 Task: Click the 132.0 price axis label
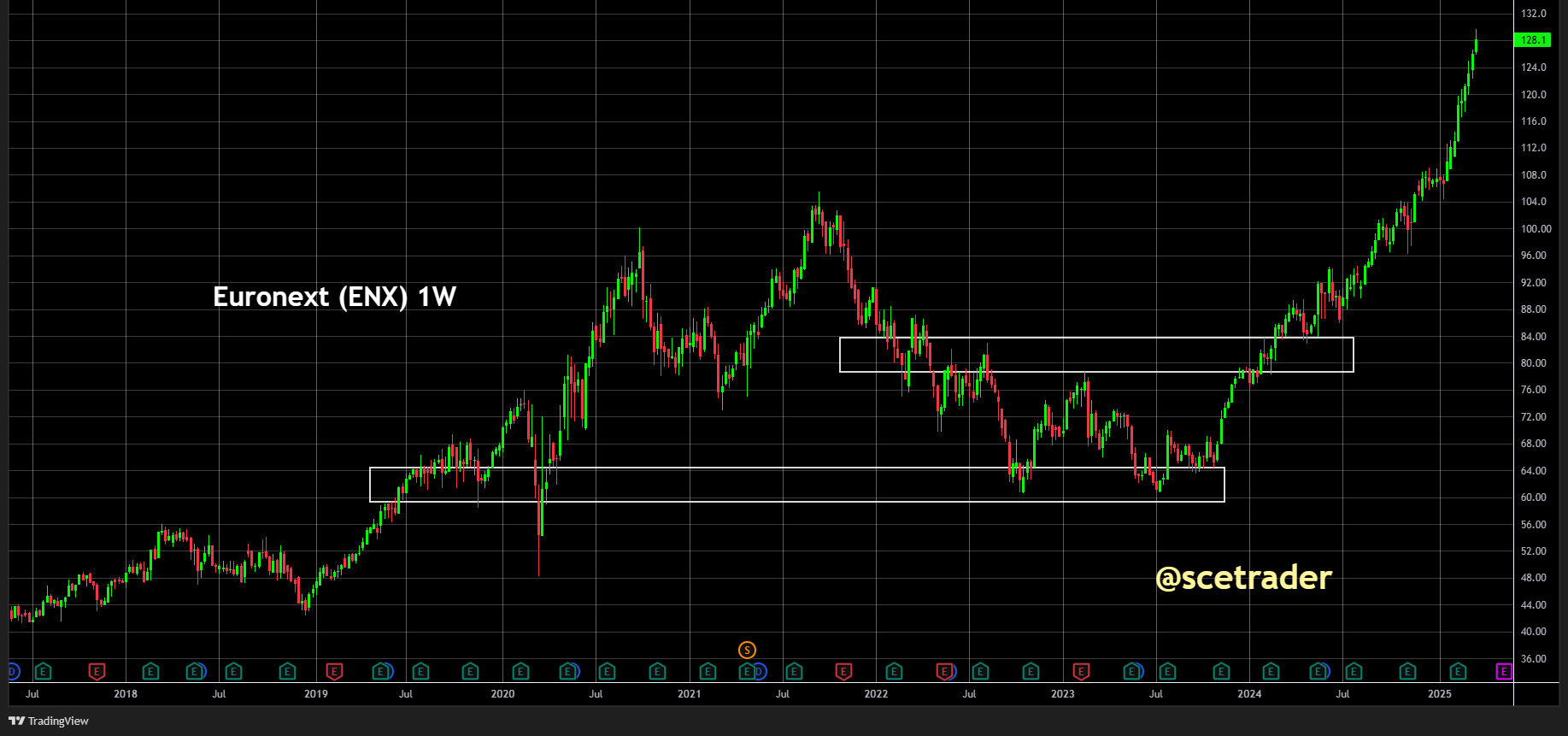pos(1533,14)
